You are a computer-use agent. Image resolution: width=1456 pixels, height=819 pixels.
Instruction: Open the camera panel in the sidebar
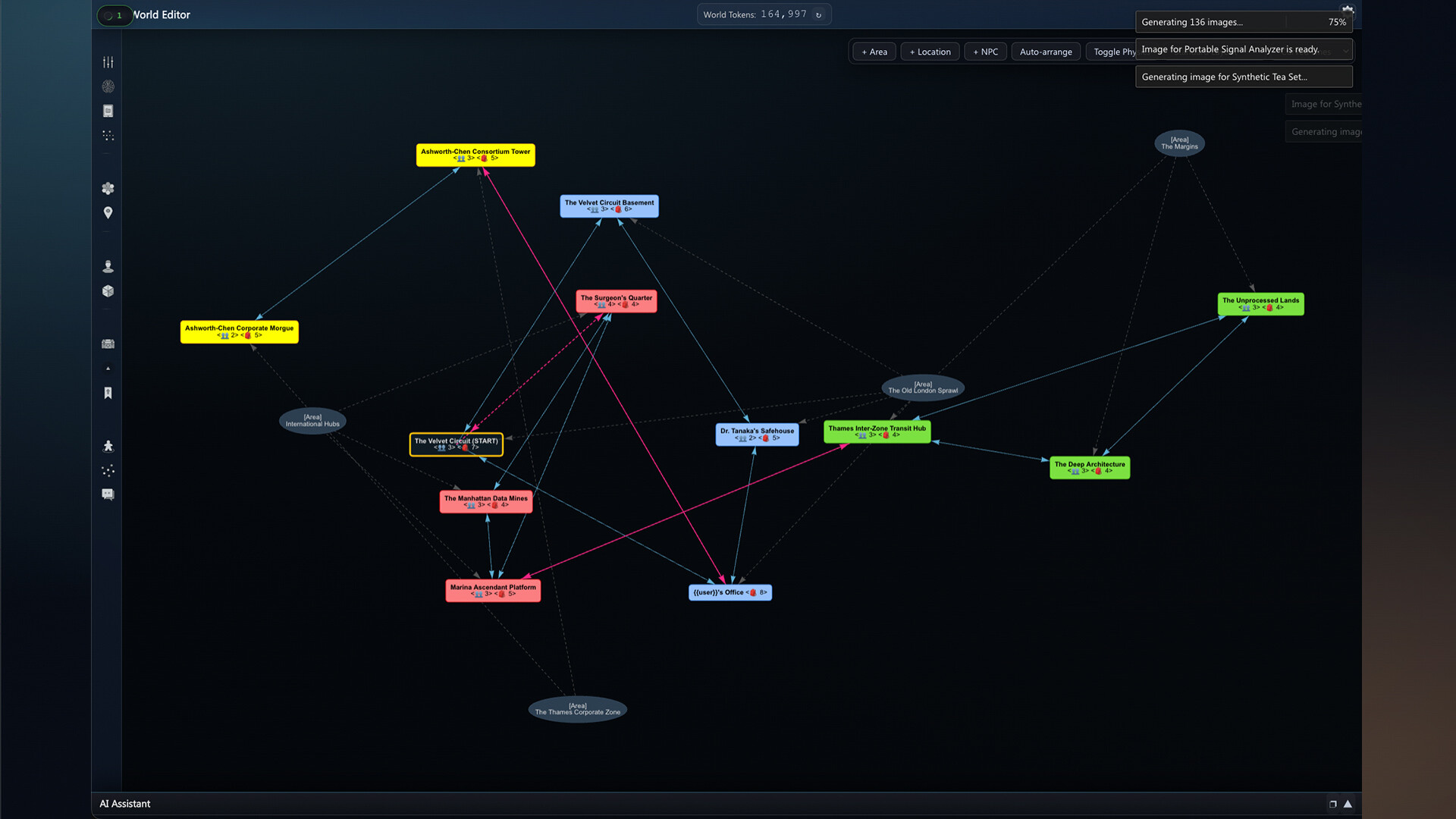point(108,344)
